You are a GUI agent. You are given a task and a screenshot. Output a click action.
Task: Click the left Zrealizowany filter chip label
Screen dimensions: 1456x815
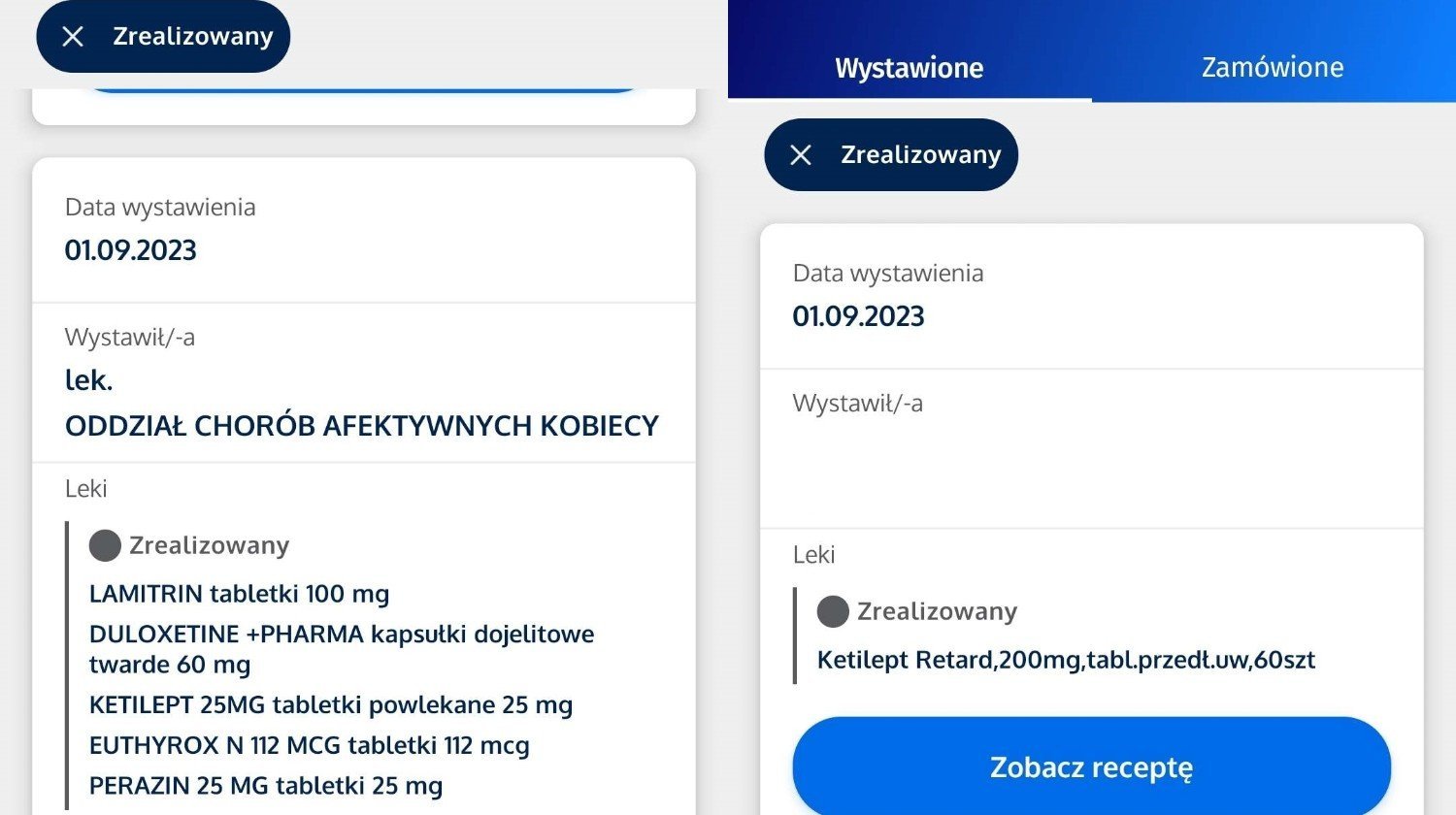click(x=193, y=37)
